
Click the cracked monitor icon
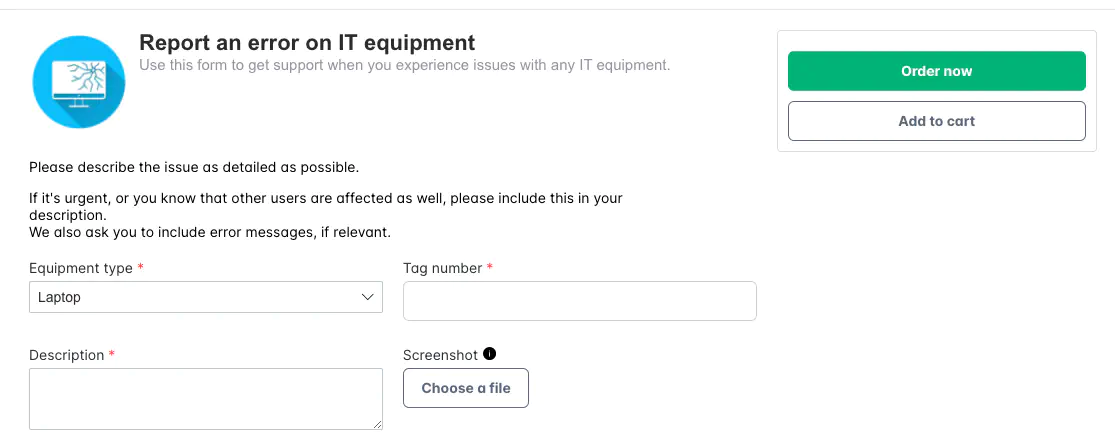tap(79, 82)
